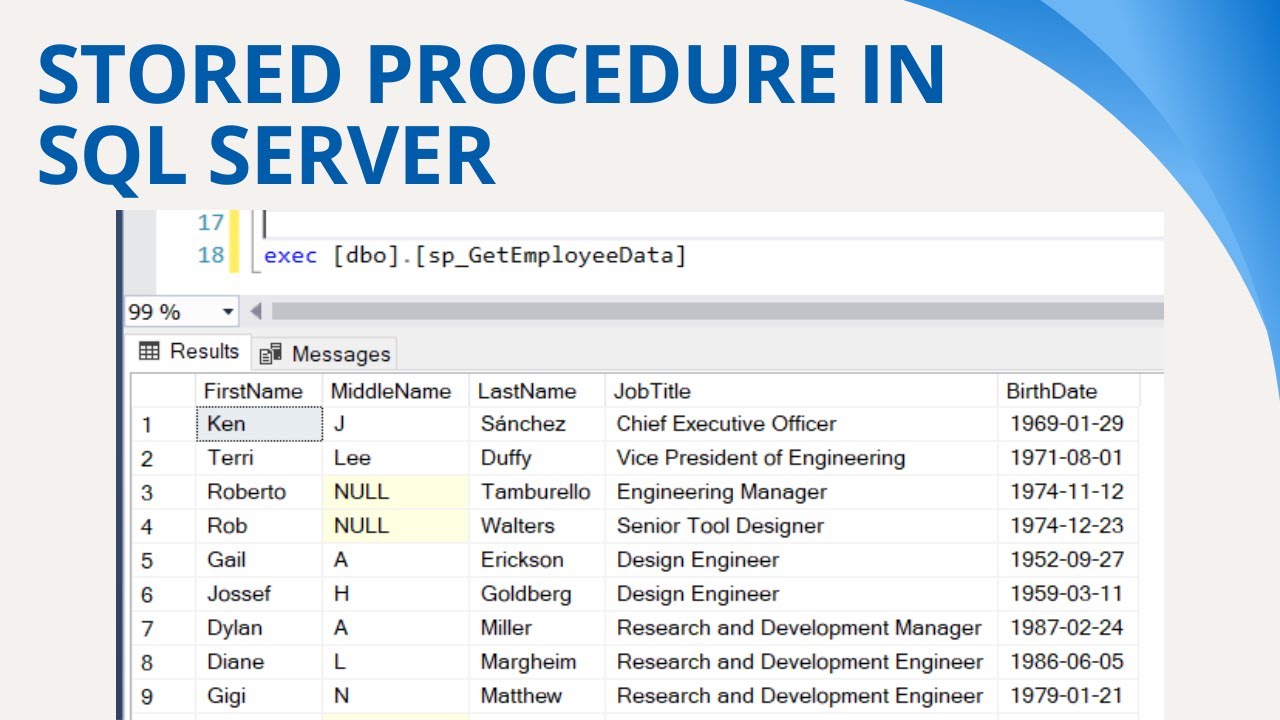The image size is (1280, 720).
Task: Select the 'Lee' middle name cell
Action: 396,458
